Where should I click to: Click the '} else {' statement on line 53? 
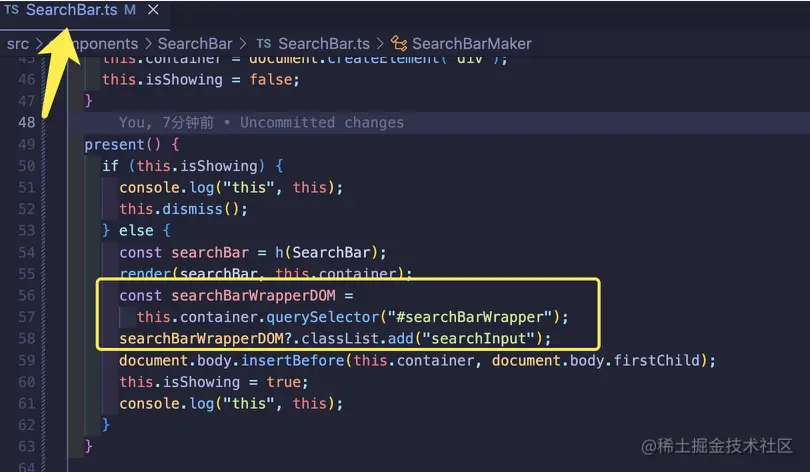click(136, 230)
